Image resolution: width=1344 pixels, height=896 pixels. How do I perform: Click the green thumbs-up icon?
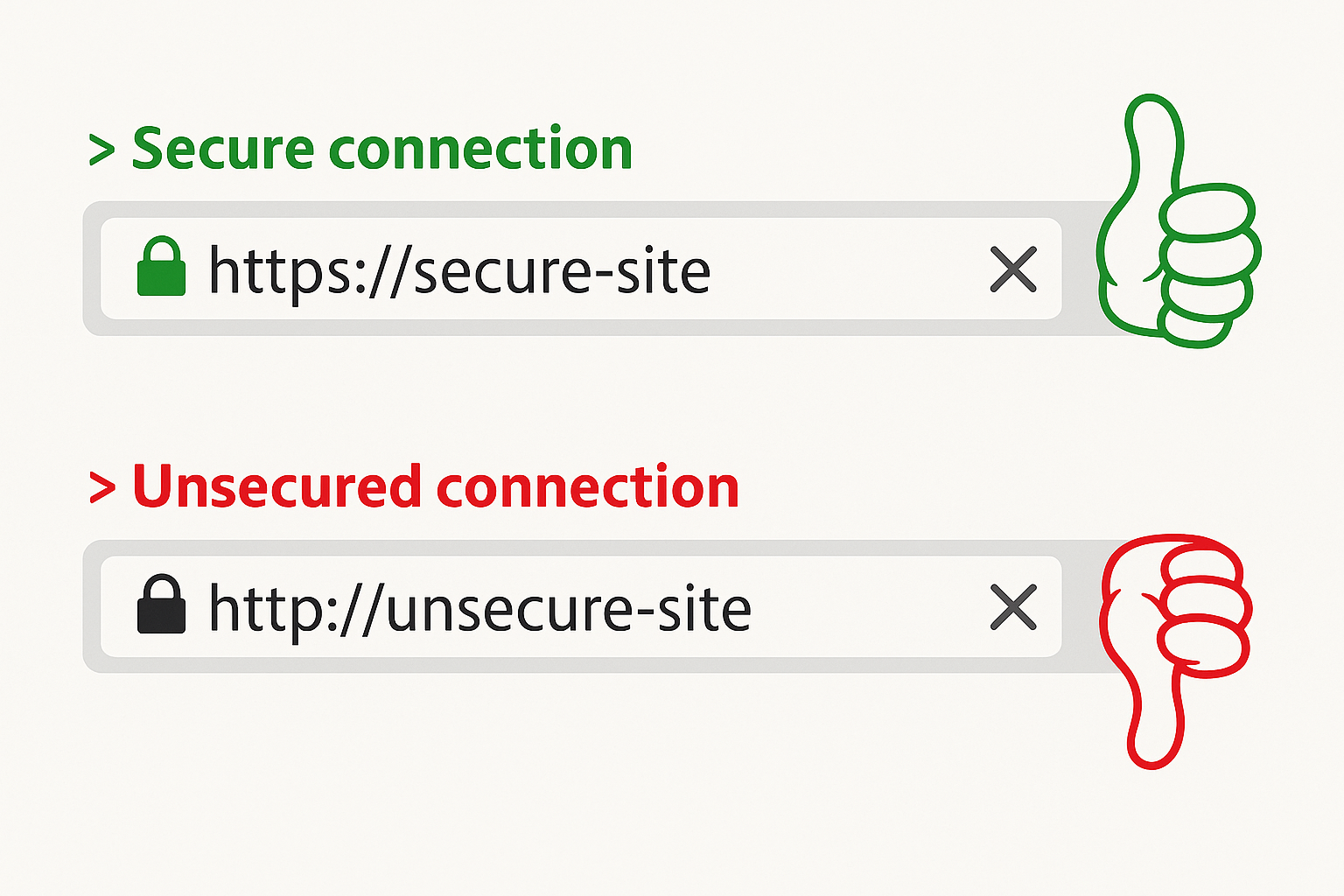point(1178,220)
